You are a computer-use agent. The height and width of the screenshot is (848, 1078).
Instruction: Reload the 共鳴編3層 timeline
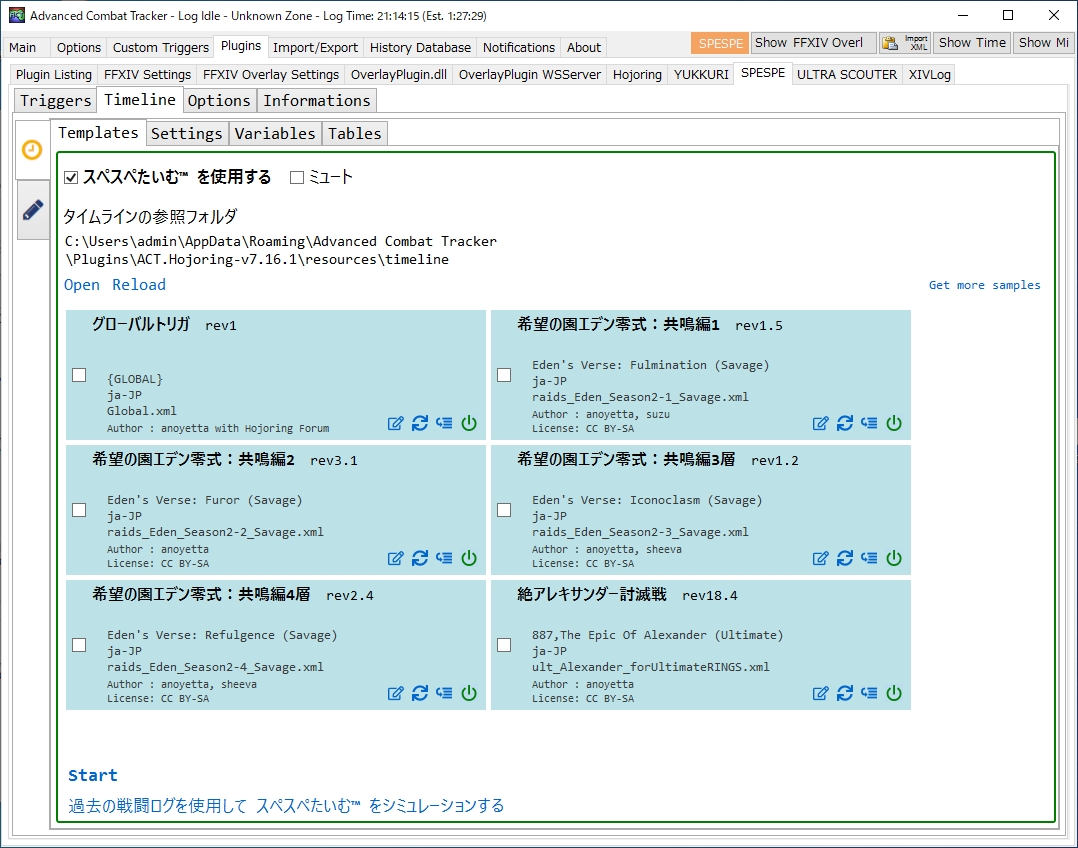click(845, 558)
